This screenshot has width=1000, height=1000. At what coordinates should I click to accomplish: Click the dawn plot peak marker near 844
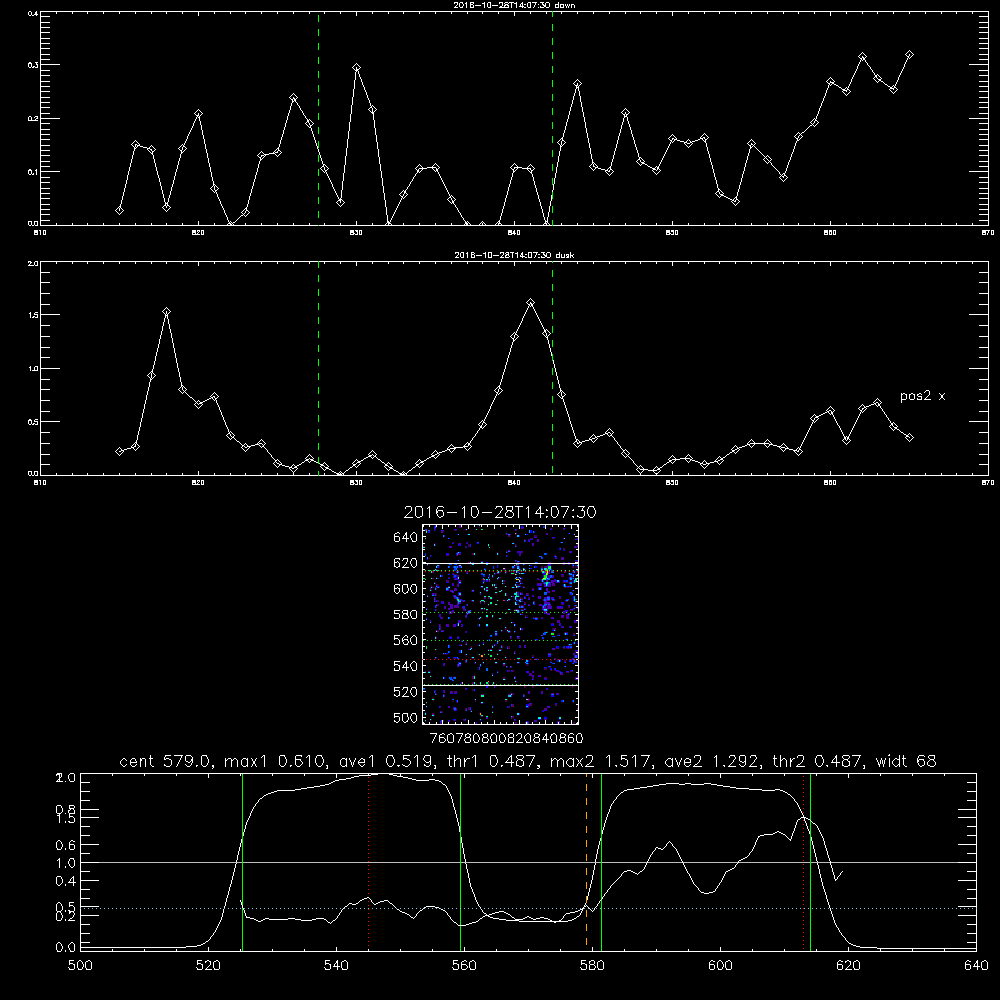tap(578, 84)
